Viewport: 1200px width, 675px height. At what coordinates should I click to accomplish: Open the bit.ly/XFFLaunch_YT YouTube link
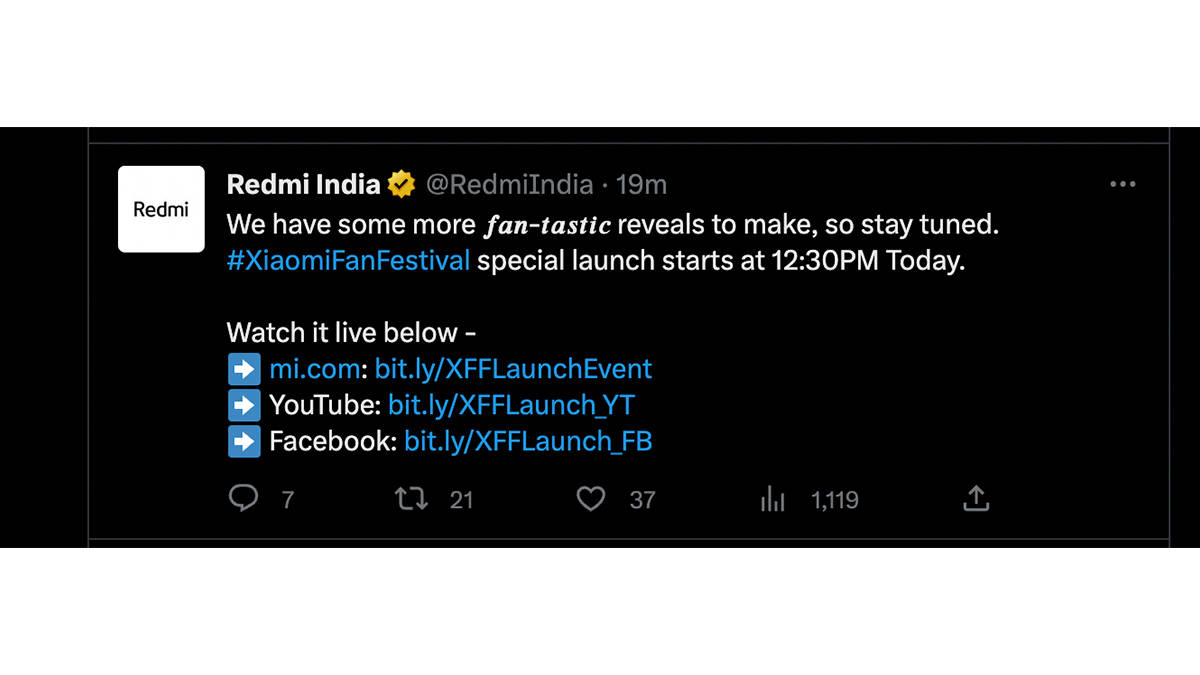pyautogui.click(x=511, y=405)
